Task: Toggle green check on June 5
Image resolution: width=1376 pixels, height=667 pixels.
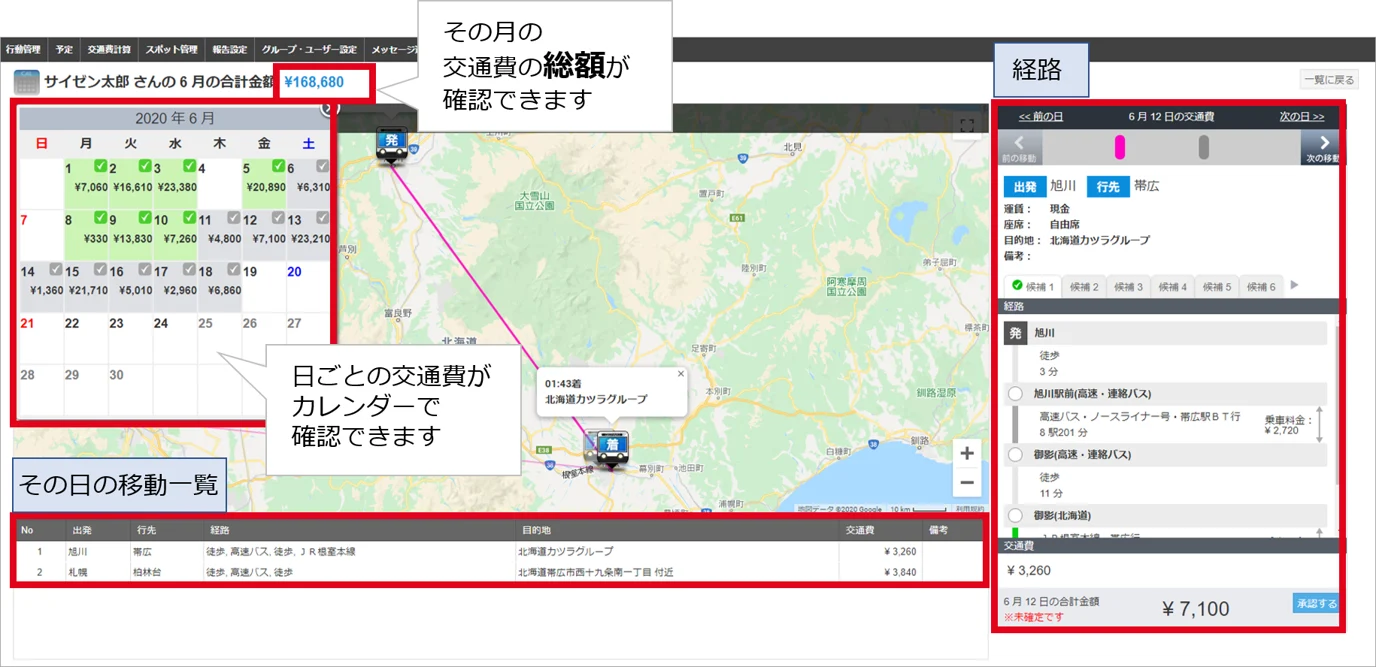Action: [278, 166]
